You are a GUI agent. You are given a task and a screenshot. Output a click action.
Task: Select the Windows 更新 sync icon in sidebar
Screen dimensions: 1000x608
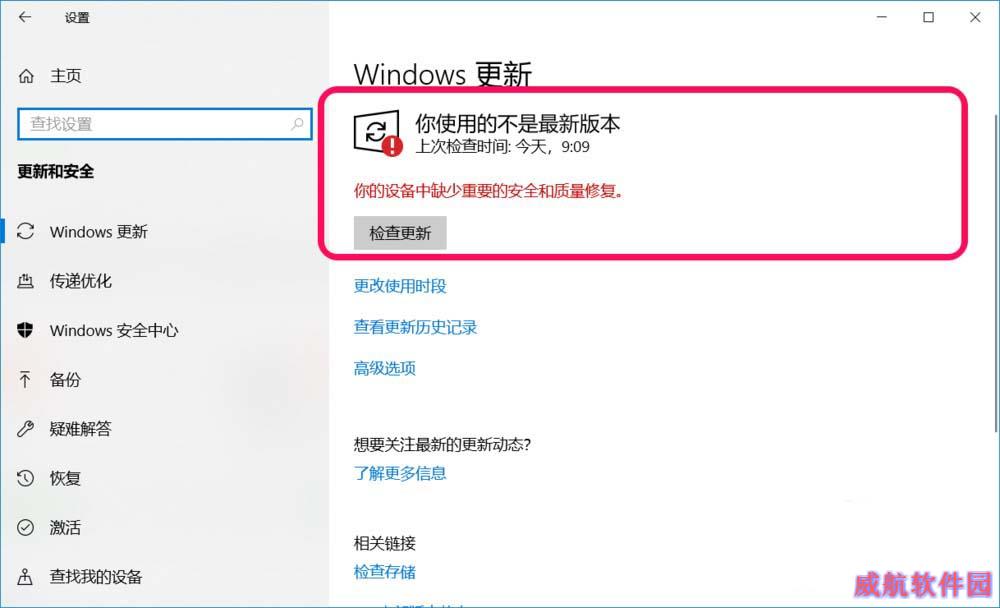(x=26, y=231)
